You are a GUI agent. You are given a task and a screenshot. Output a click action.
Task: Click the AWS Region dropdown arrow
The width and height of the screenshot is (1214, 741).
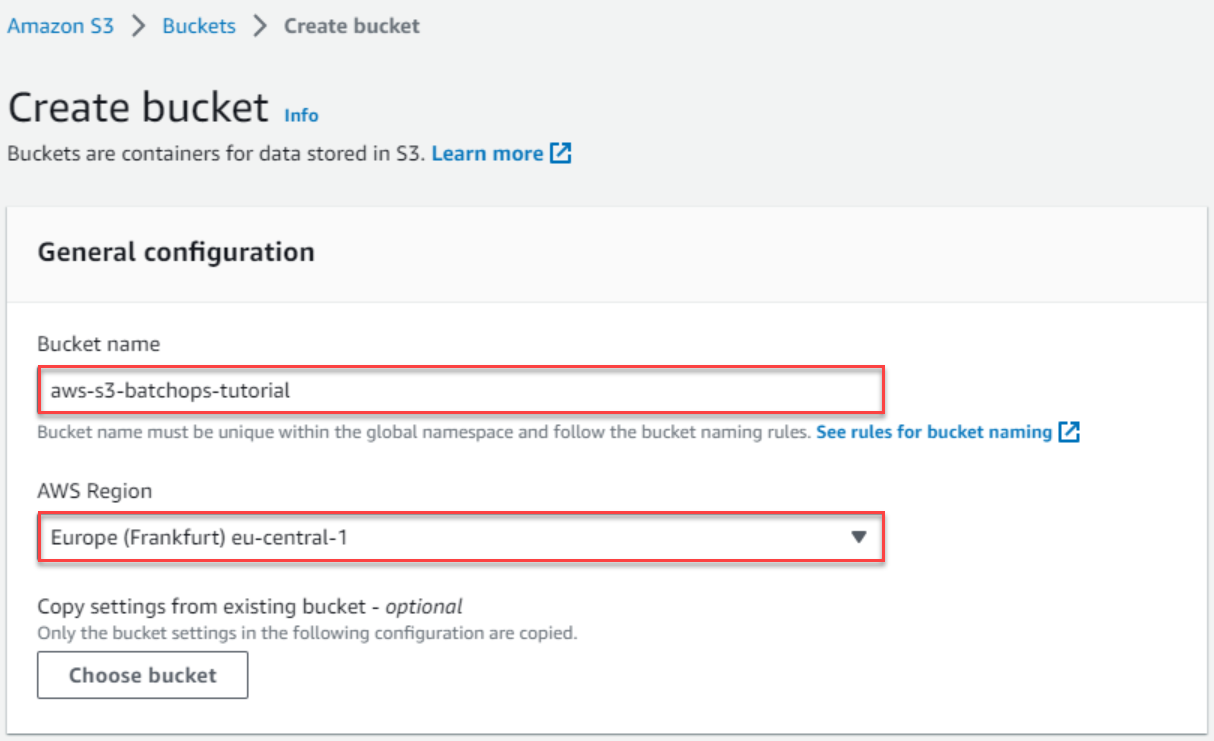point(858,537)
